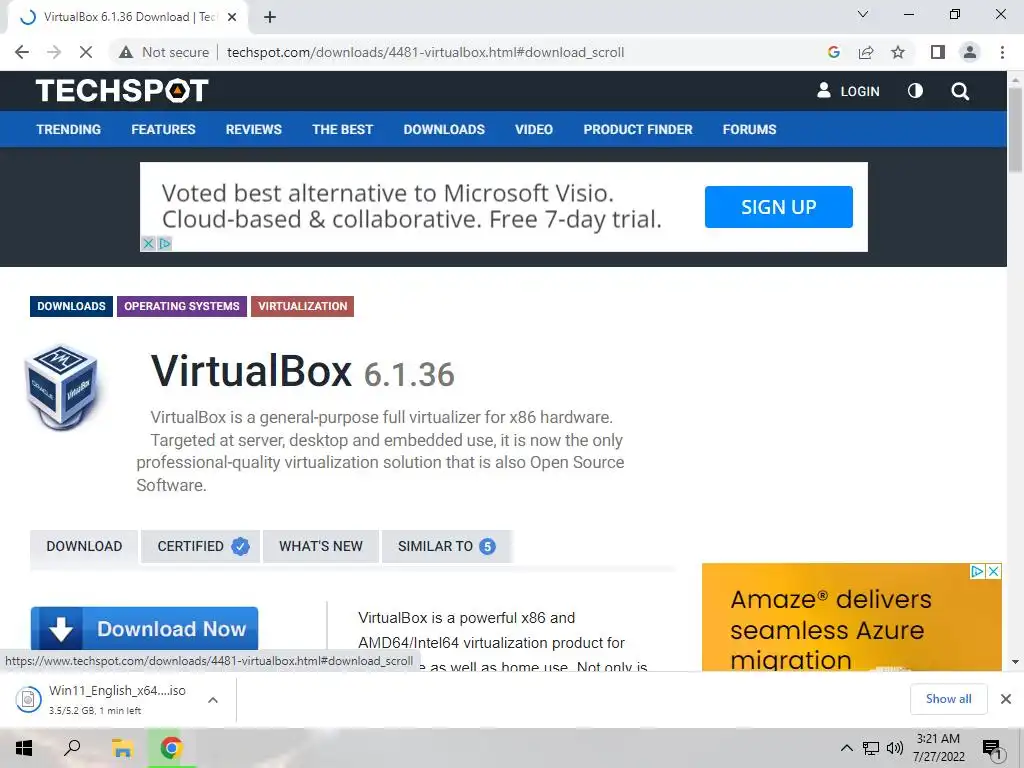Open the REVIEWS menu
The image size is (1024, 768).
[253, 129]
